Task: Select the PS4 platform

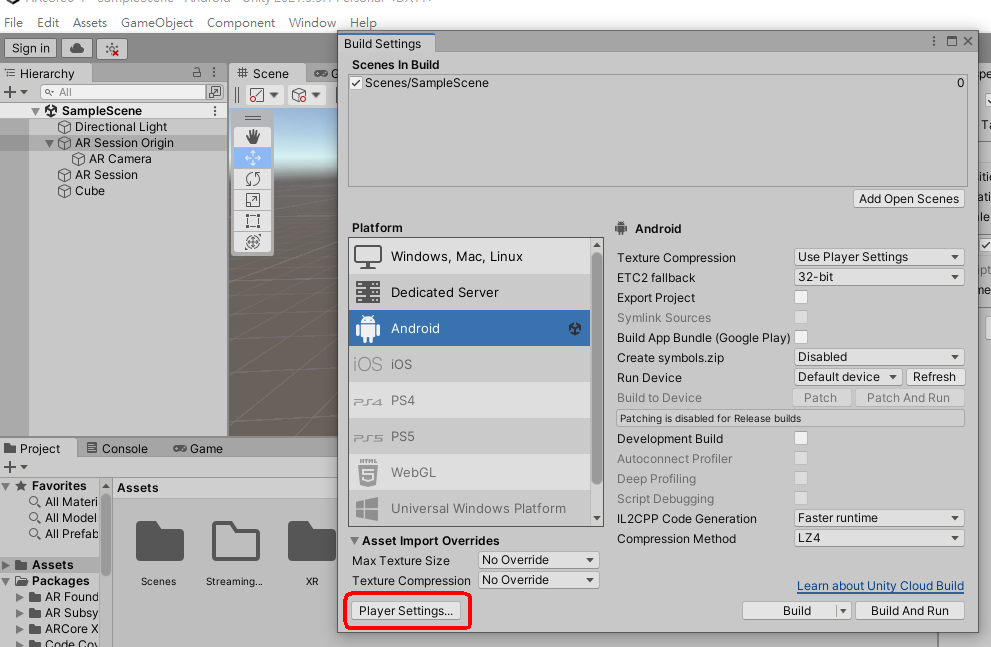Action: pos(470,401)
